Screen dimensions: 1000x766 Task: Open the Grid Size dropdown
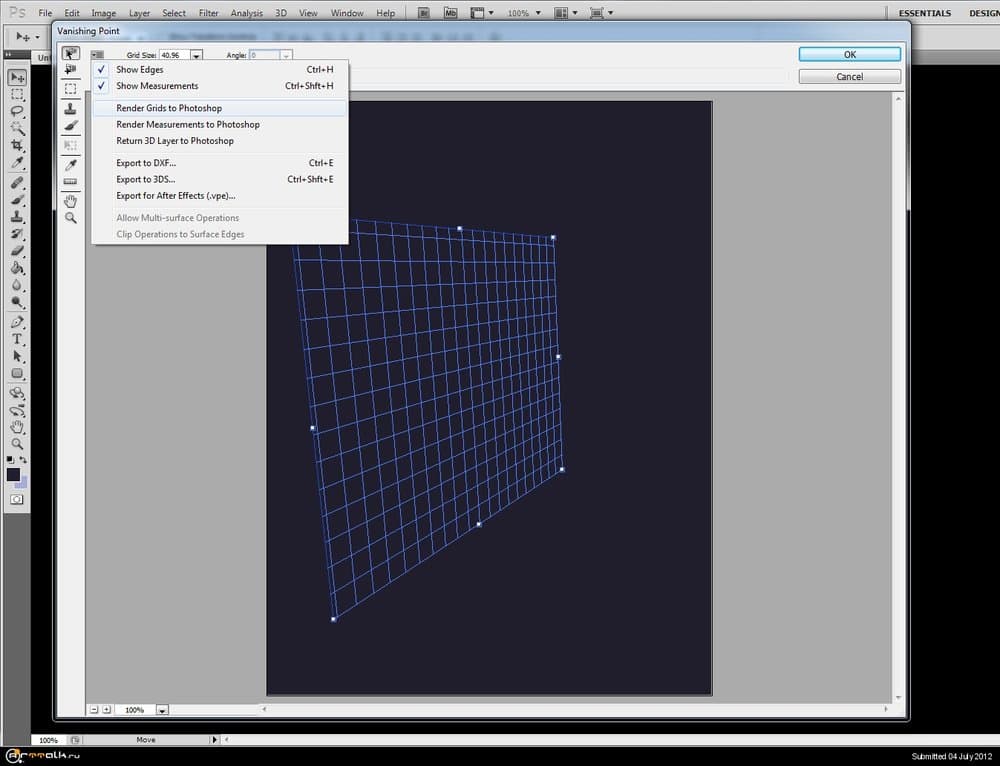pos(196,55)
